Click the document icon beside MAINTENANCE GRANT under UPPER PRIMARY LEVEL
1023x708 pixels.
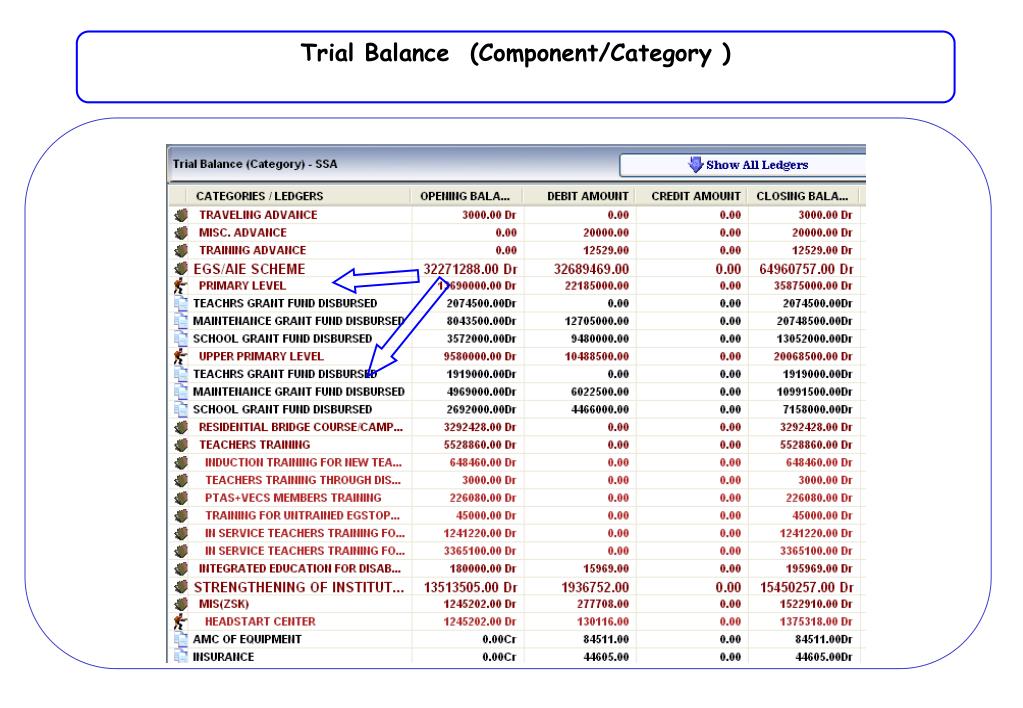coord(181,392)
